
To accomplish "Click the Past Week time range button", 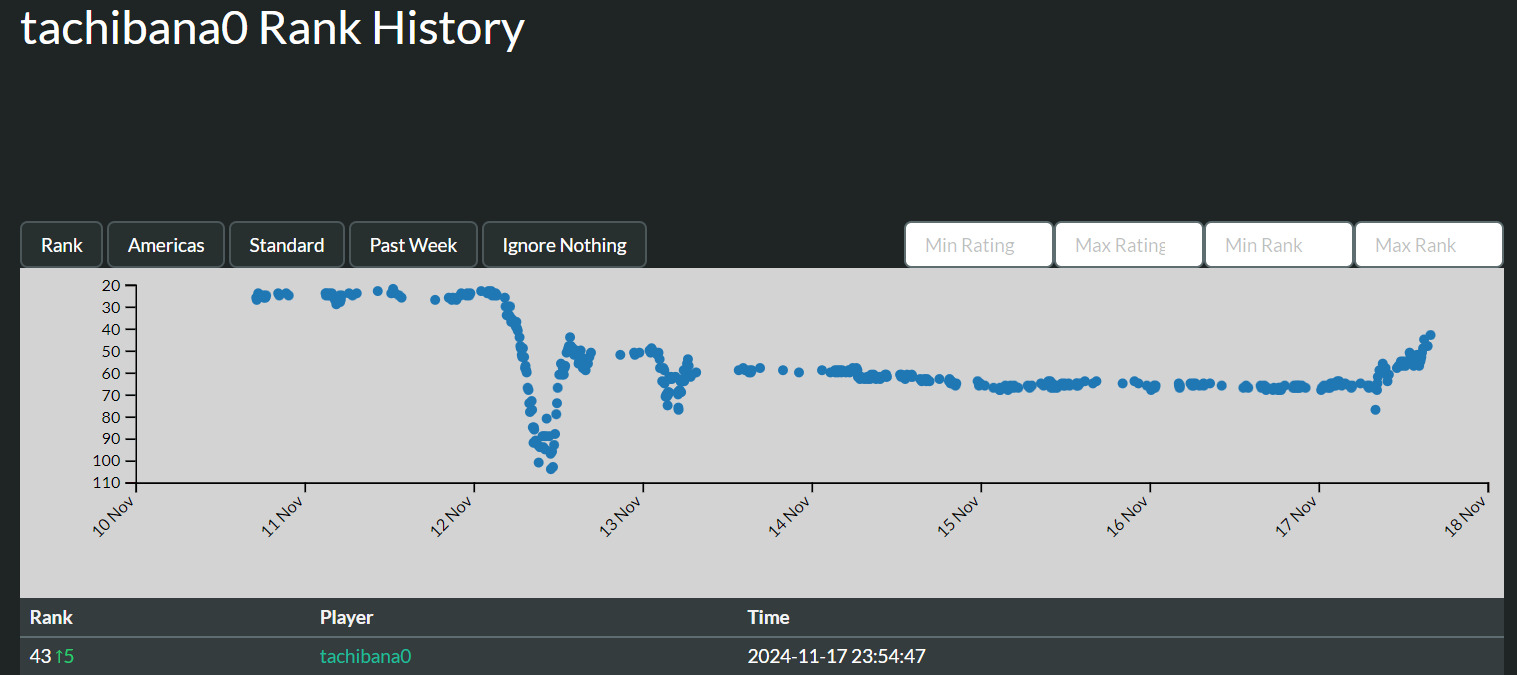I will tap(413, 245).
